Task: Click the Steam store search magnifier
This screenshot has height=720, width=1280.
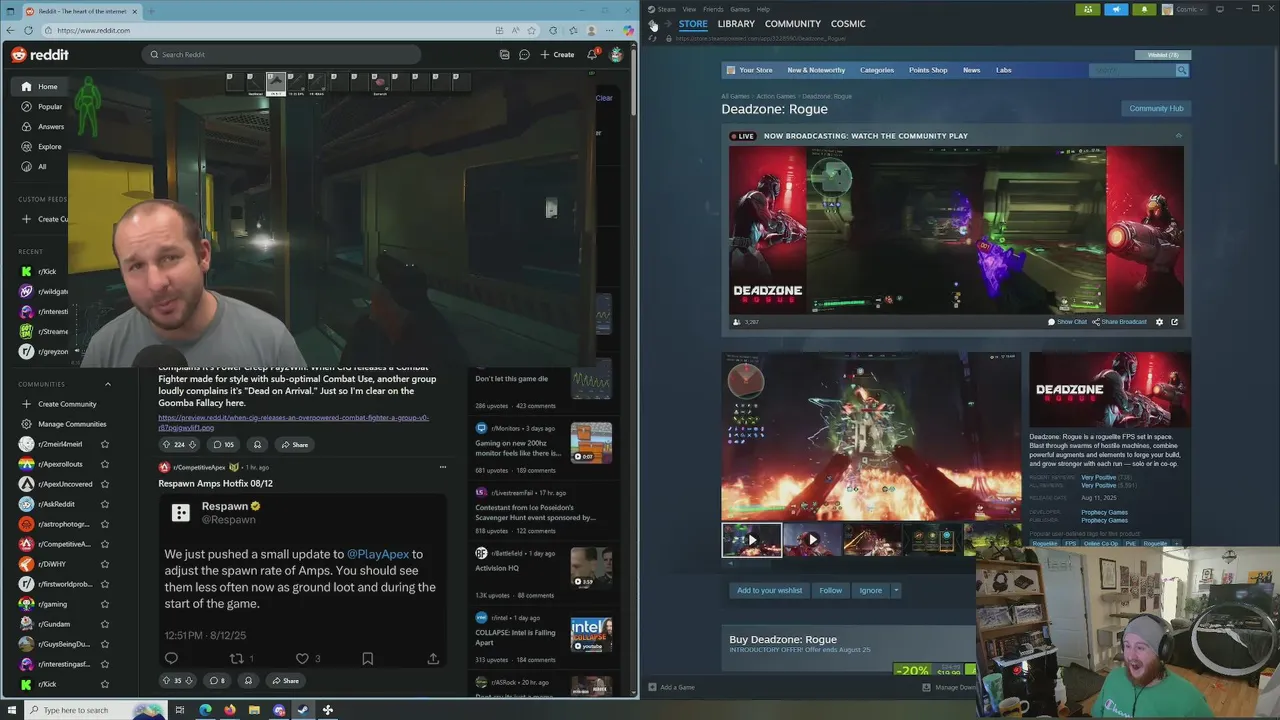Action: (x=1181, y=70)
